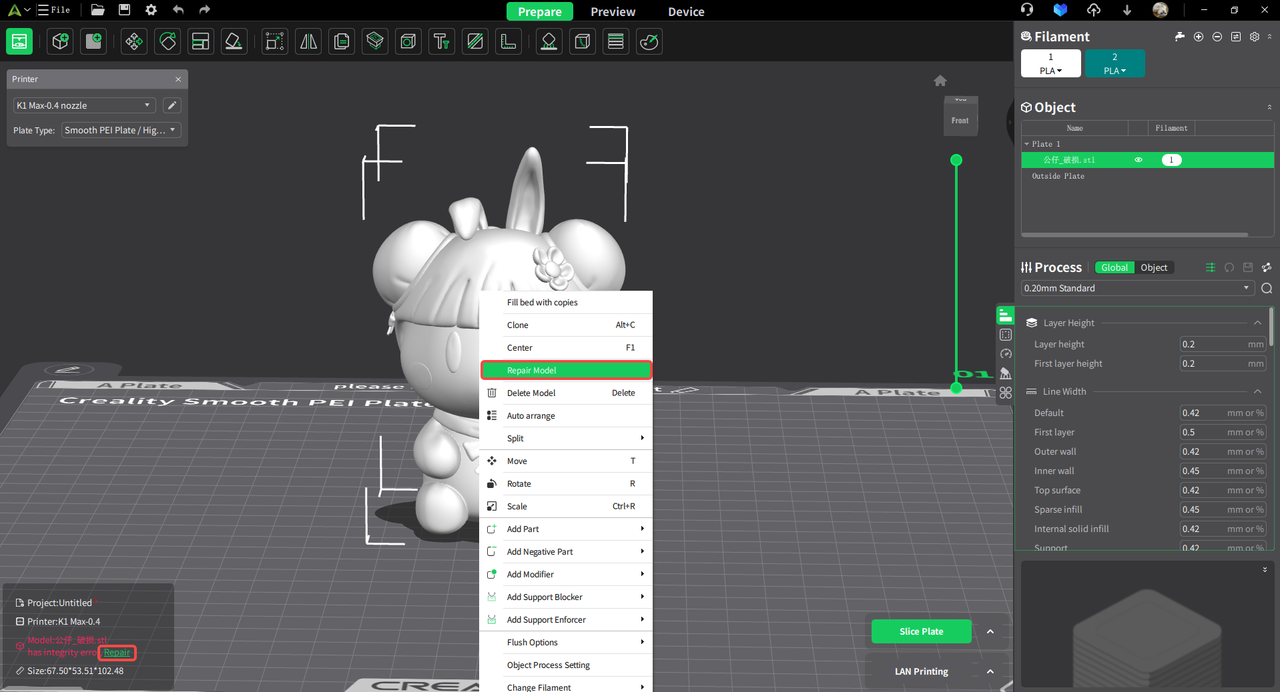Open the File menu
This screenshot has width=1280, height=692.
click(53, 10)
